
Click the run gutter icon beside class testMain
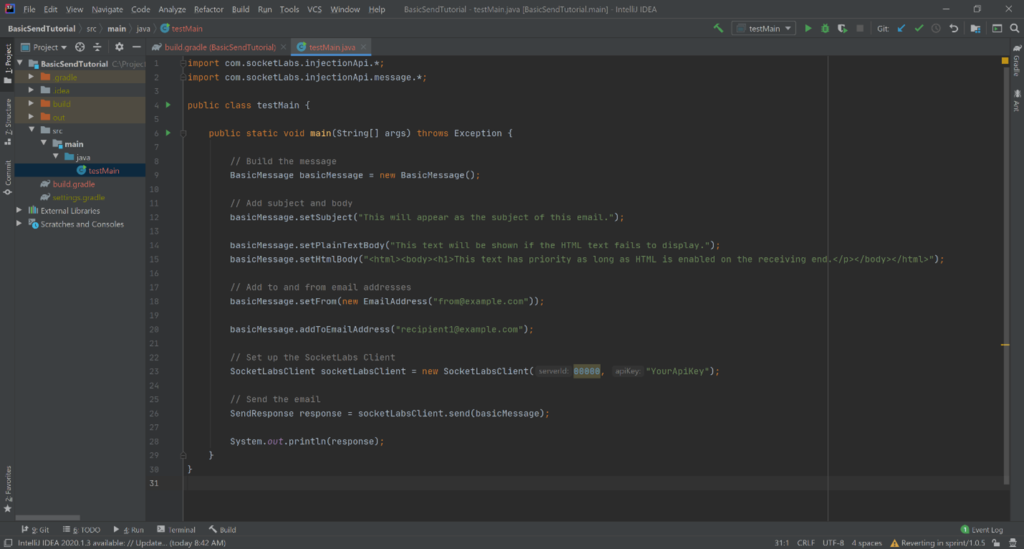coord(168,104)
